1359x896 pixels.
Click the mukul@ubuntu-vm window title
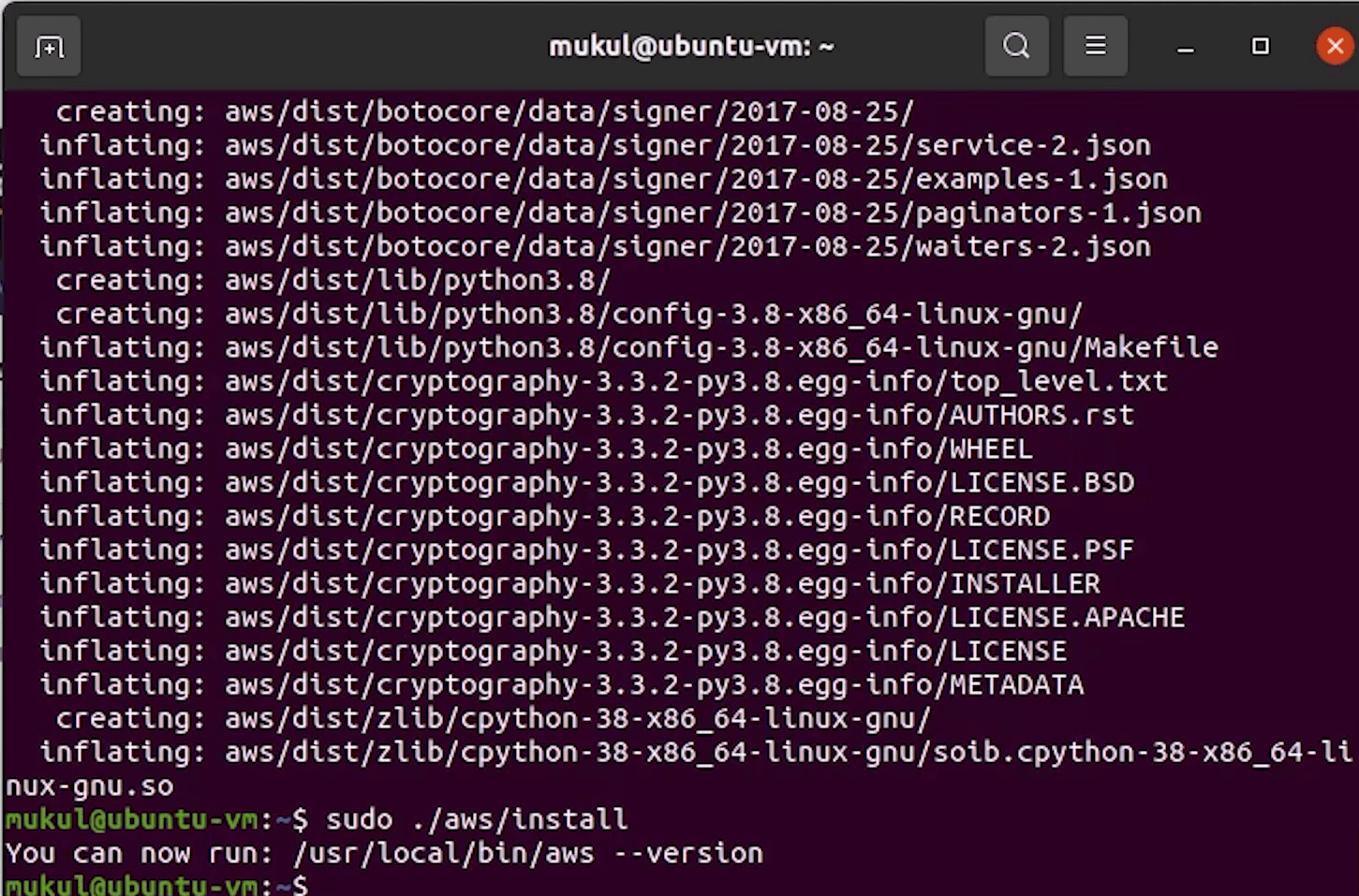[690, 46]
